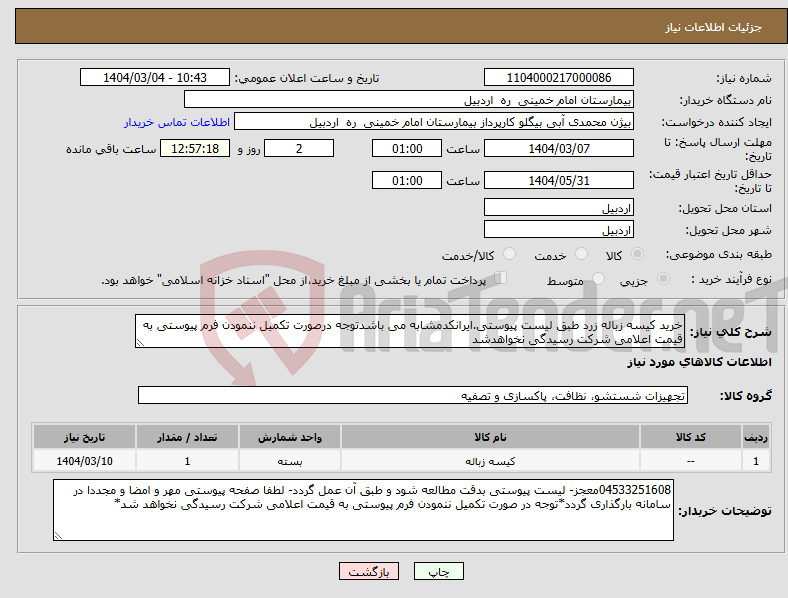Click the تاریخ نیاز column header

[84, 437]
